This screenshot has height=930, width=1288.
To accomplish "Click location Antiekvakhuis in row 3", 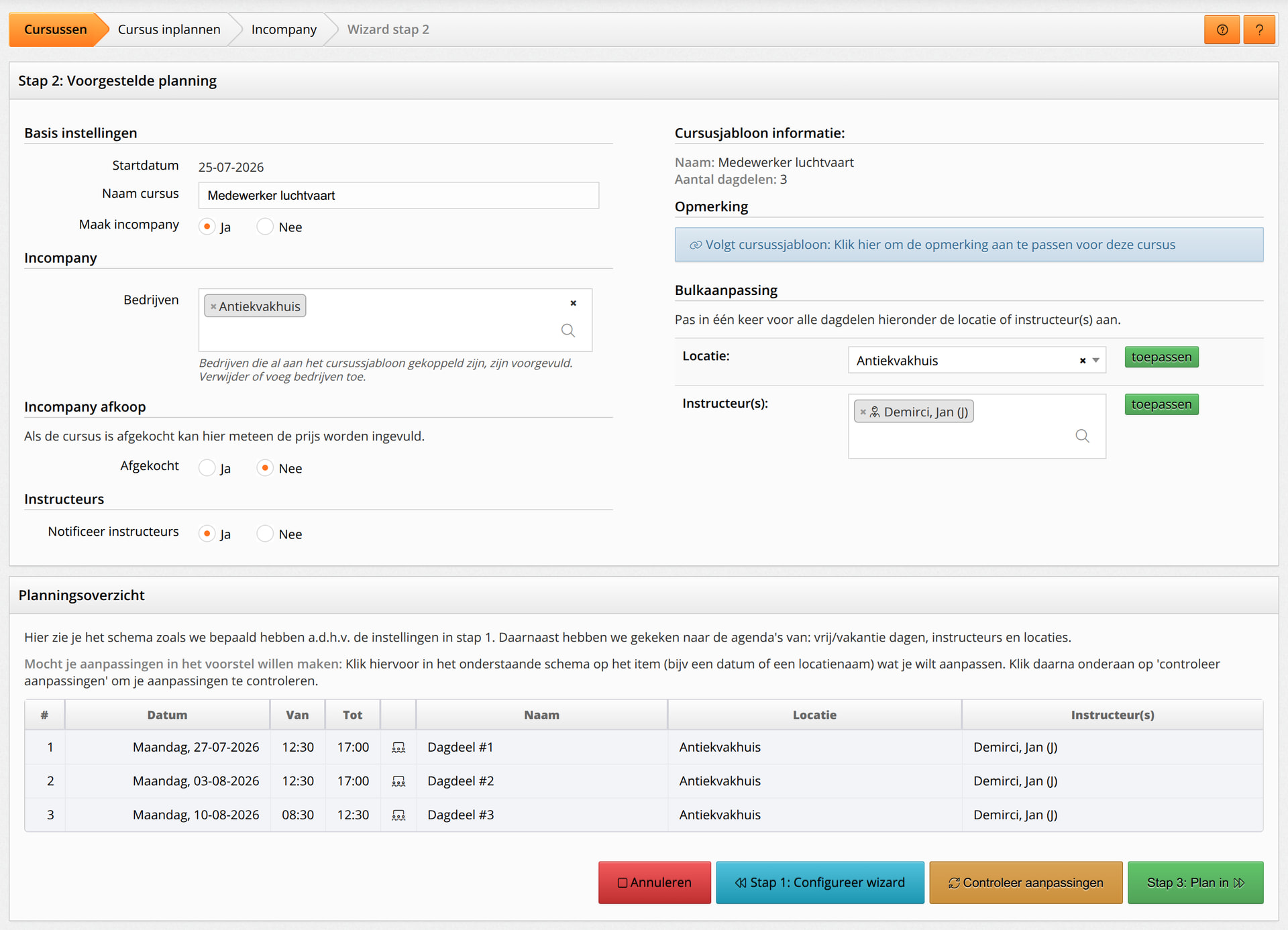I will (x=720, y=815).
